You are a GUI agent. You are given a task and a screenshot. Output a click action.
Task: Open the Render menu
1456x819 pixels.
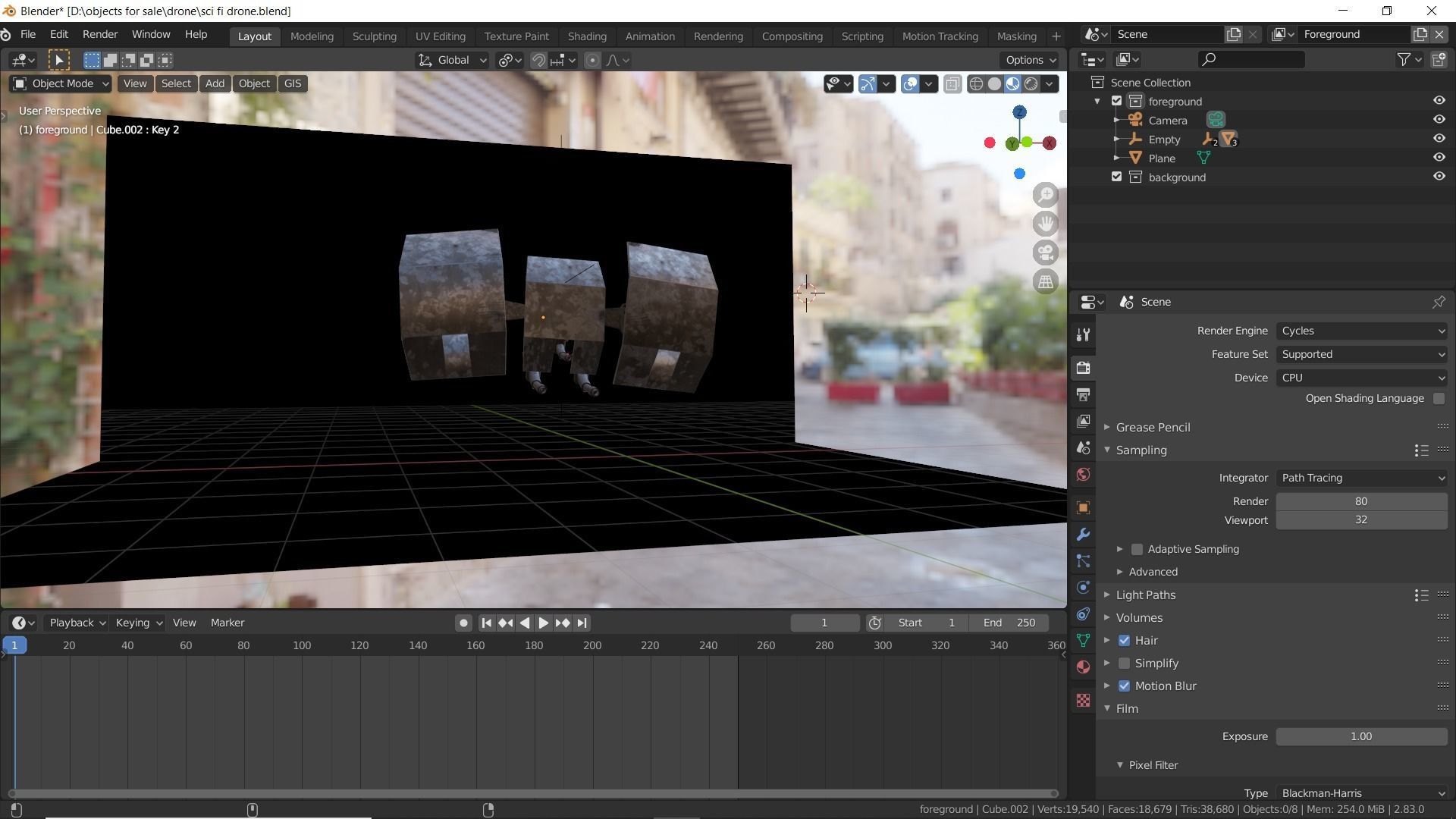[99, 35]
